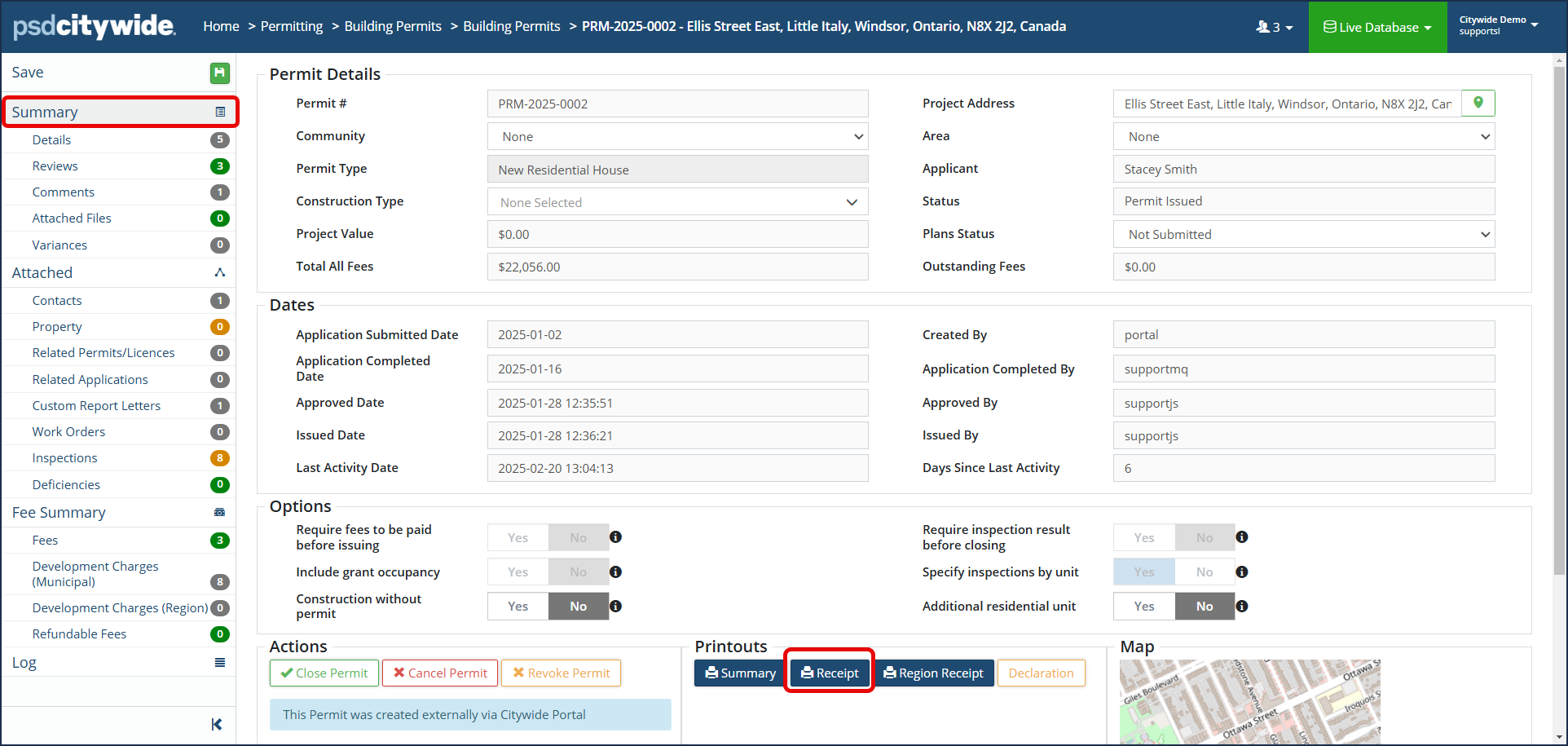Click the sidebar collapse arrow icon
1568x746 pixels.
click(217, 724)
